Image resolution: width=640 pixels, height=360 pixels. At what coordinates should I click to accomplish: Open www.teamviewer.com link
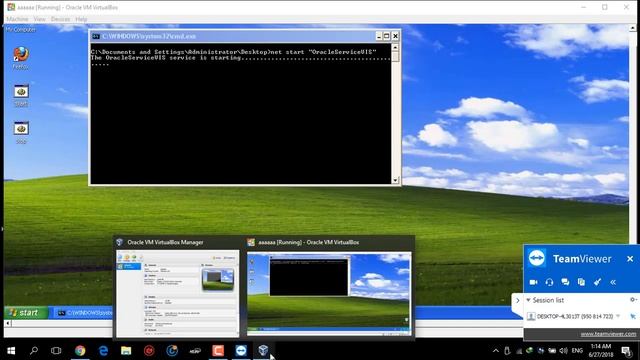coord(608,334)
